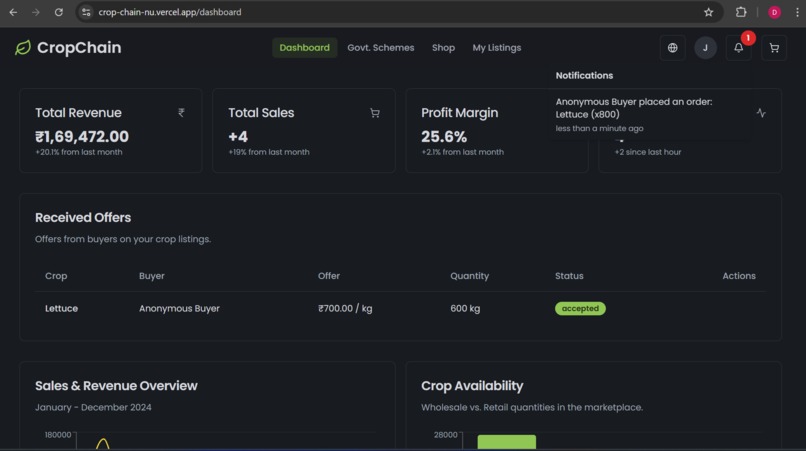The image size is (806, 451).
Task: Click the red notification count badge
Action: coord(748,38)
